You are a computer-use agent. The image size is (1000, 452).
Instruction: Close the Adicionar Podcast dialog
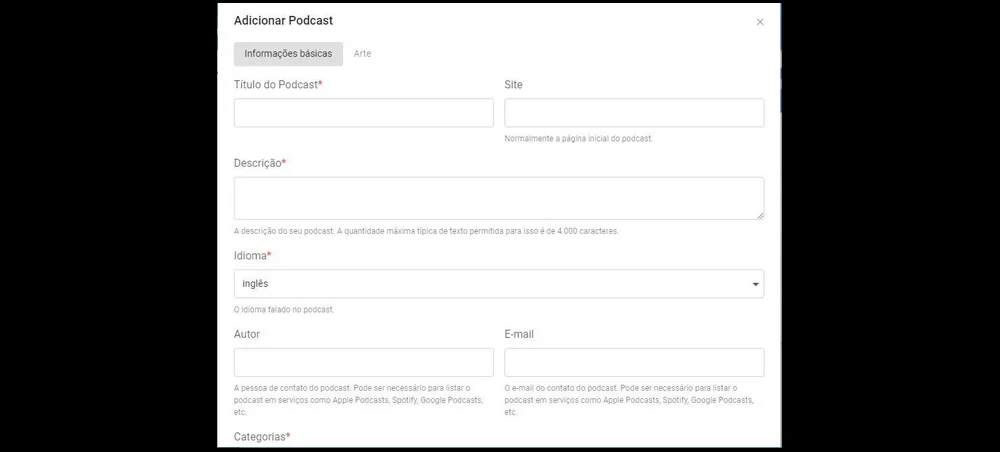pos(760,22)
